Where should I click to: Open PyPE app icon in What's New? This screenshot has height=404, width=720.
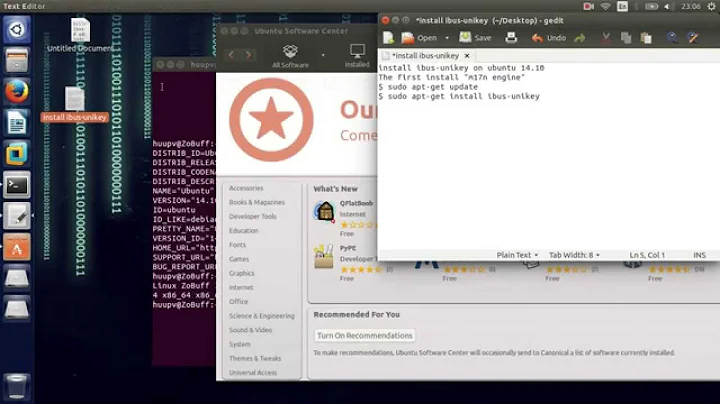[x=324, y=256]
